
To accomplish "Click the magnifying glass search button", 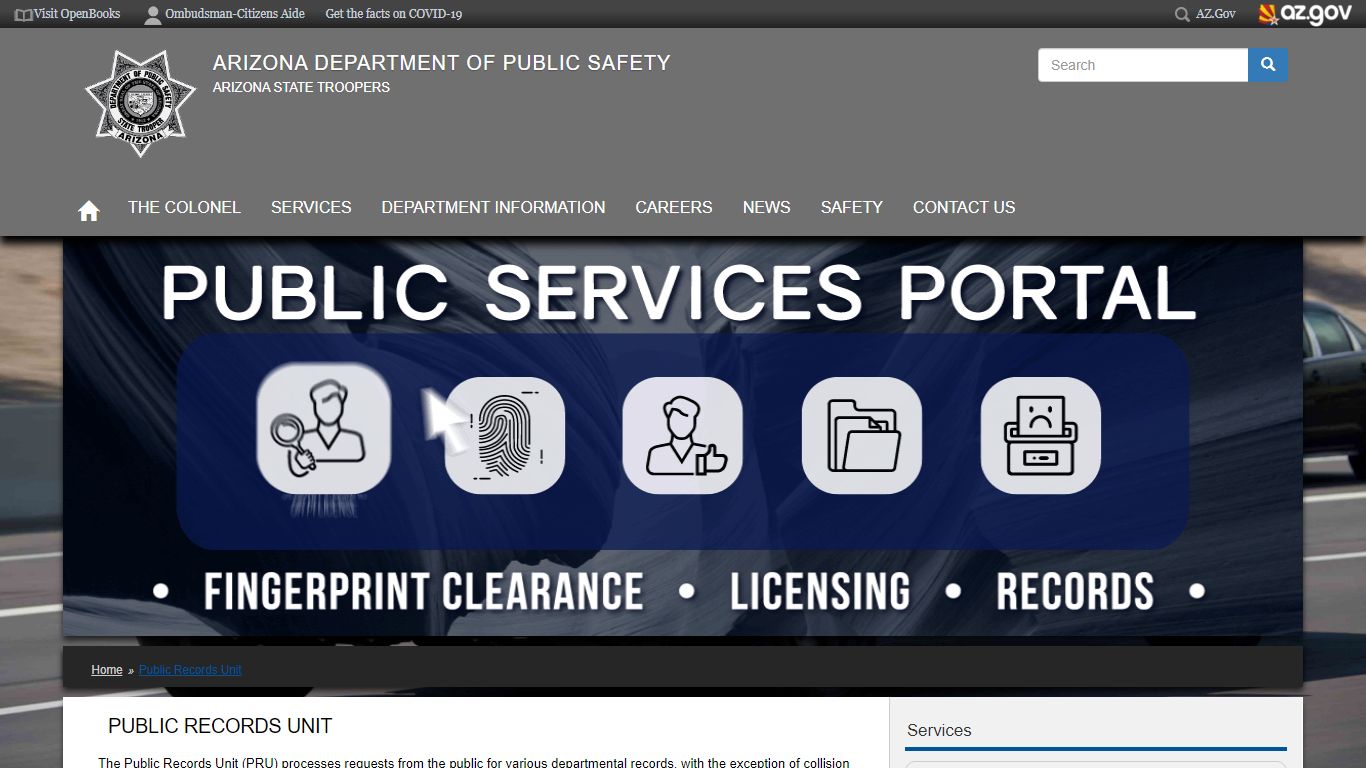I will coord(1268,65).
